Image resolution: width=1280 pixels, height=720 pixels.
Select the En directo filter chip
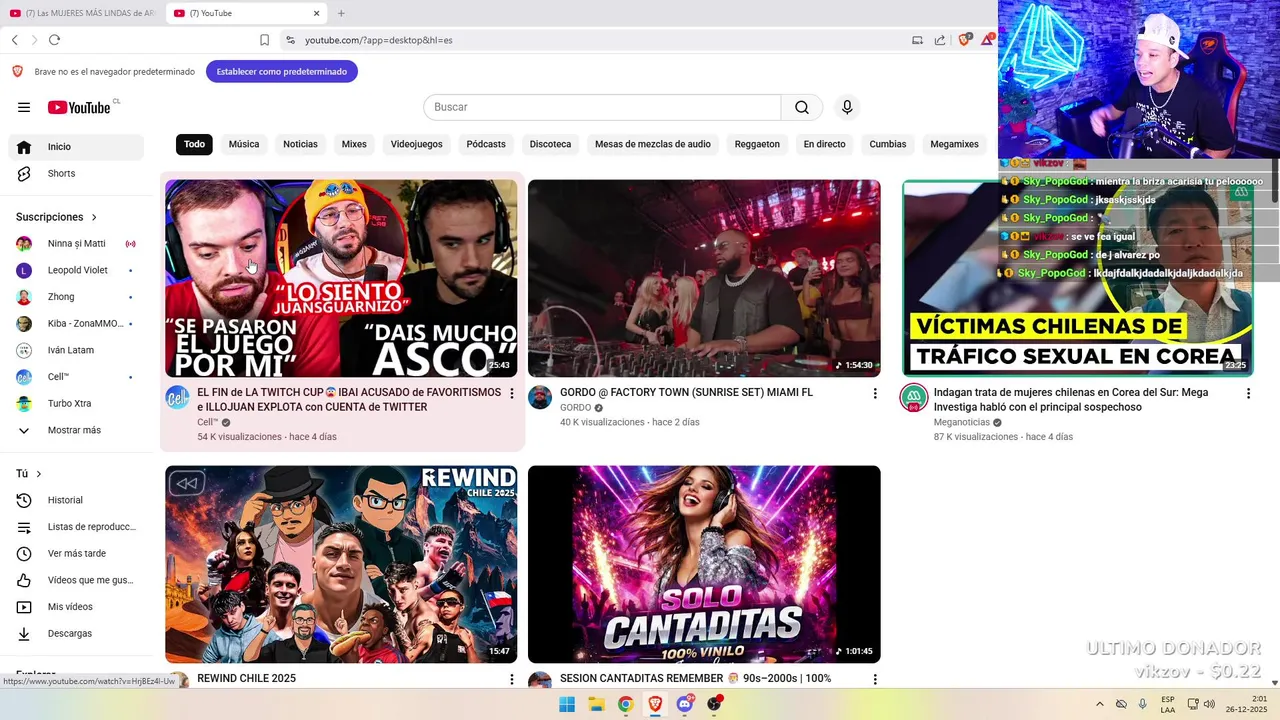[x=824, y=144]
